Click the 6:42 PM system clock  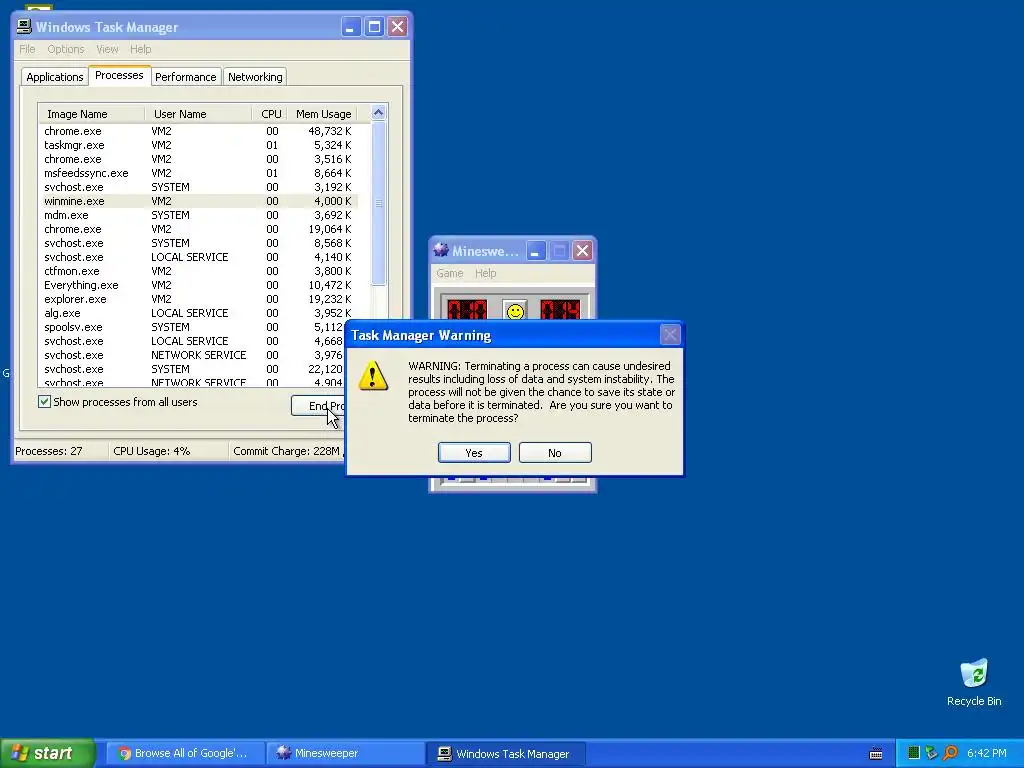987,754
